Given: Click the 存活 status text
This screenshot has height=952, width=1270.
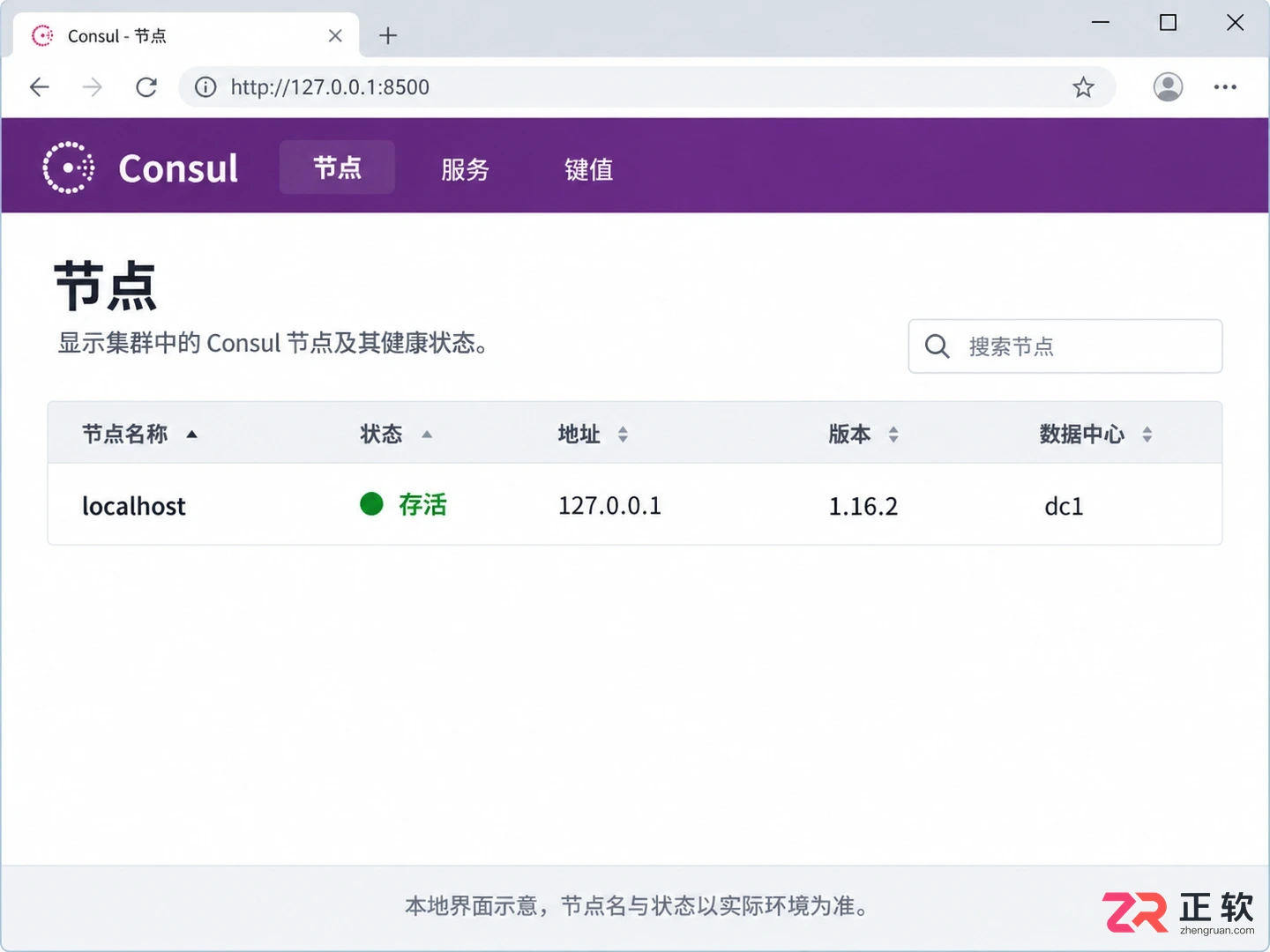Looking at the screenshot, I should (422, 505).
